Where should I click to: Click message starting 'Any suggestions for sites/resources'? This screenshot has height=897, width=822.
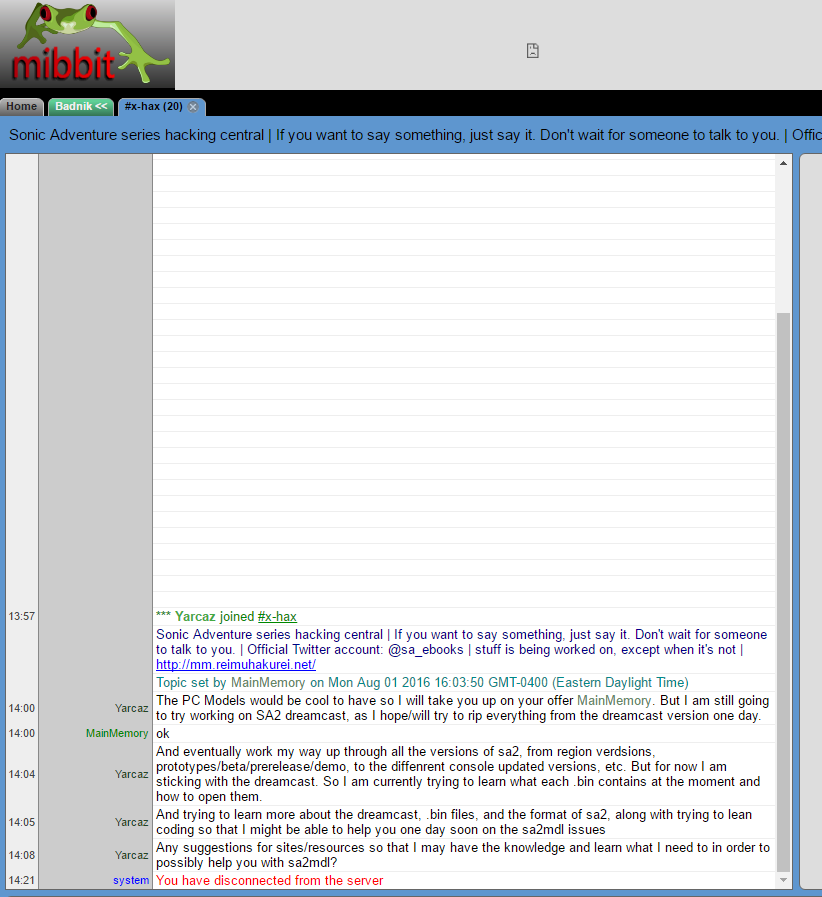(x=463, y=855)
